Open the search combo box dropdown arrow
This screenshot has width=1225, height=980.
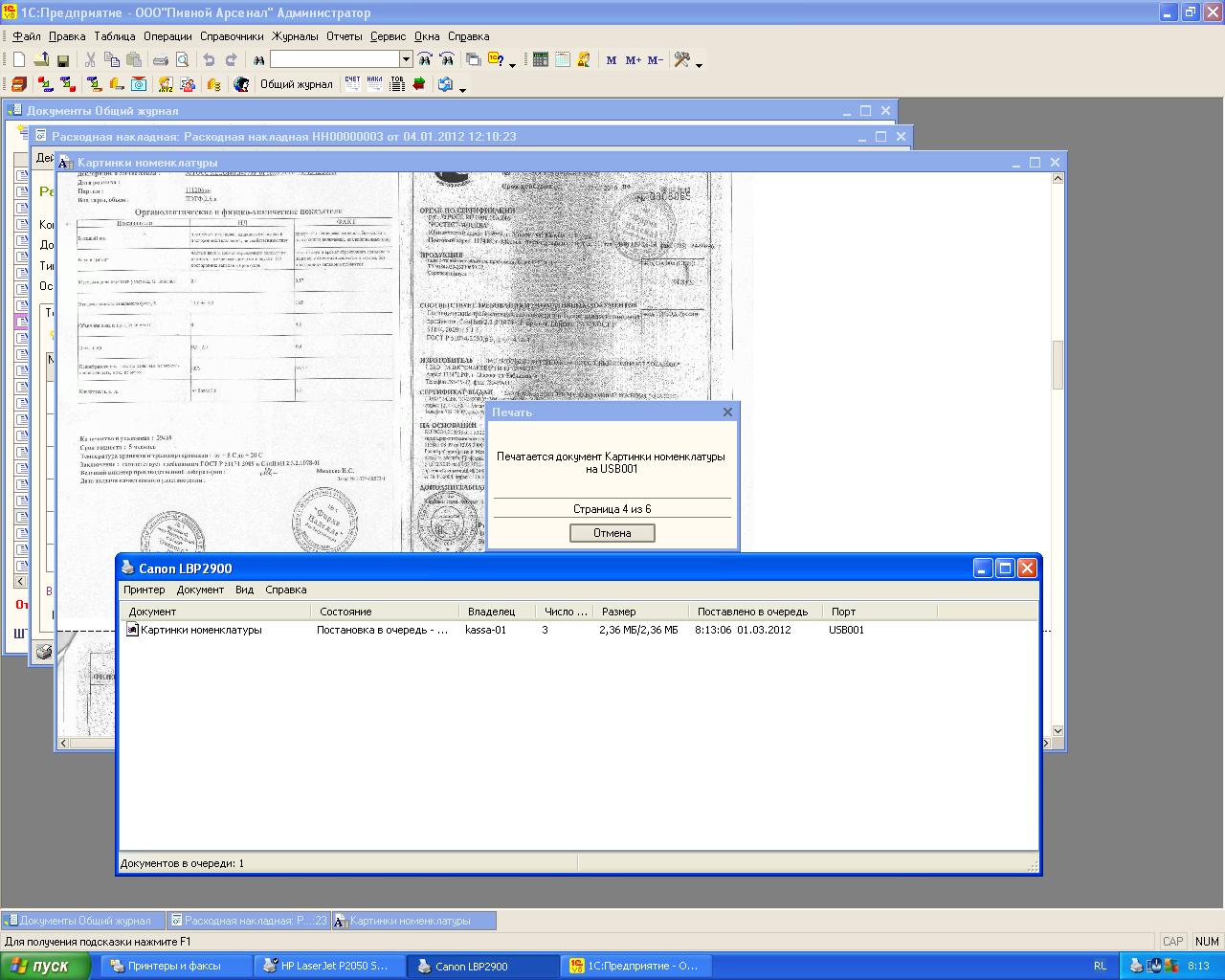click(x=406, y=59)
